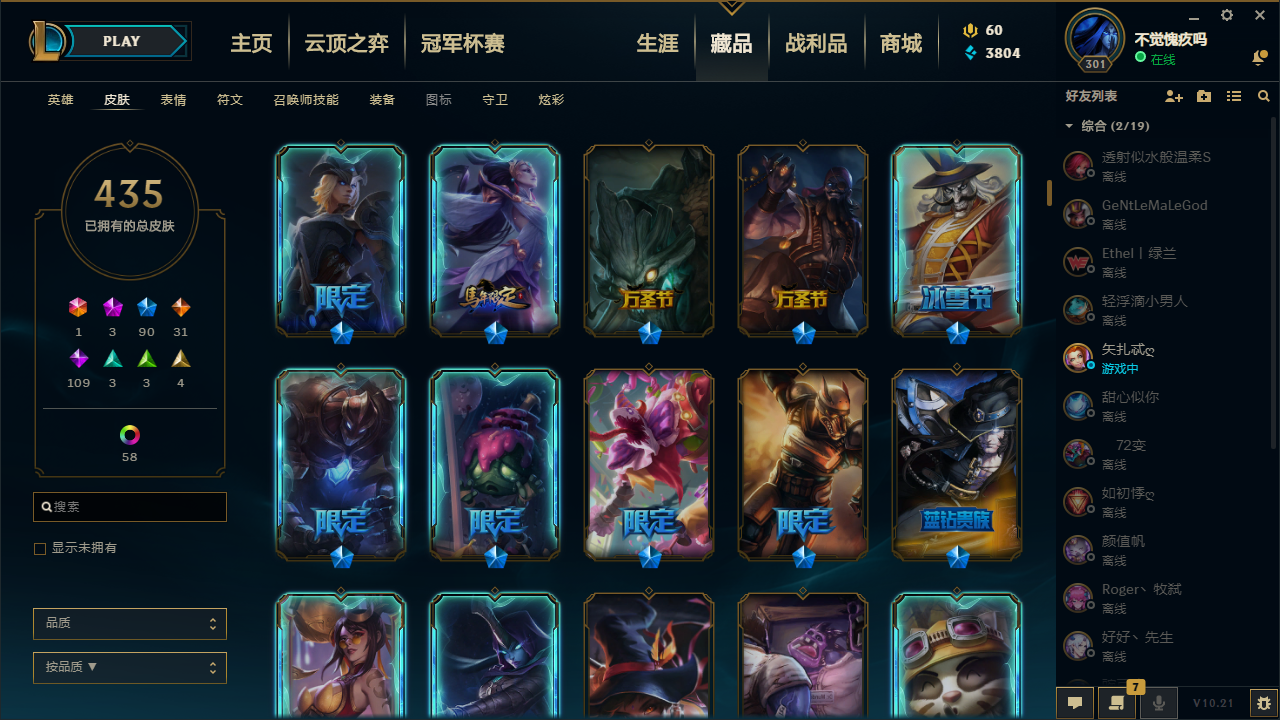
Task: Switch to the 英雄 sub-tab
Action: [61, 100]
